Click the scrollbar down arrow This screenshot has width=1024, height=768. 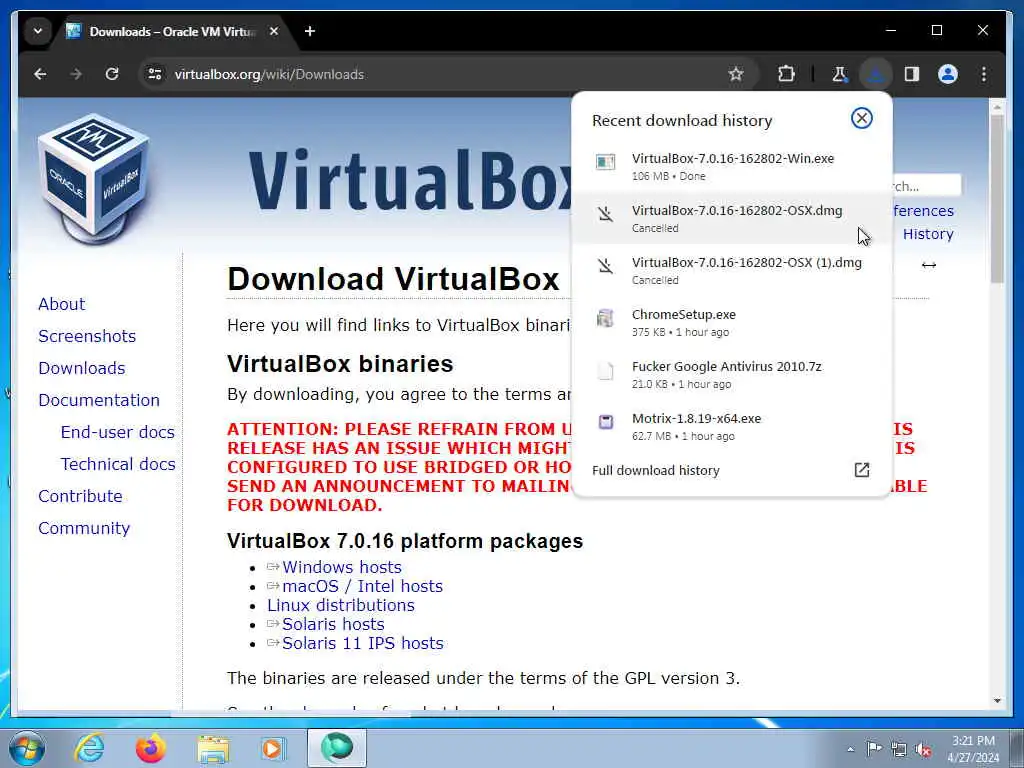tap(997, 701)
